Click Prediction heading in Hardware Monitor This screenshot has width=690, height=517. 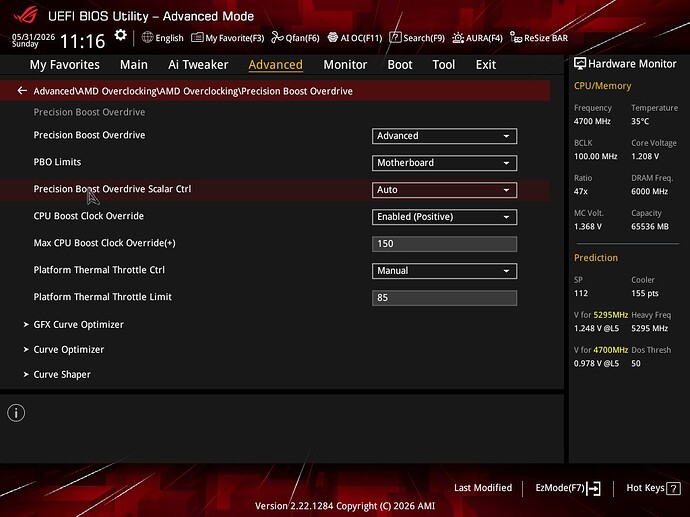[x=596, y=258]
